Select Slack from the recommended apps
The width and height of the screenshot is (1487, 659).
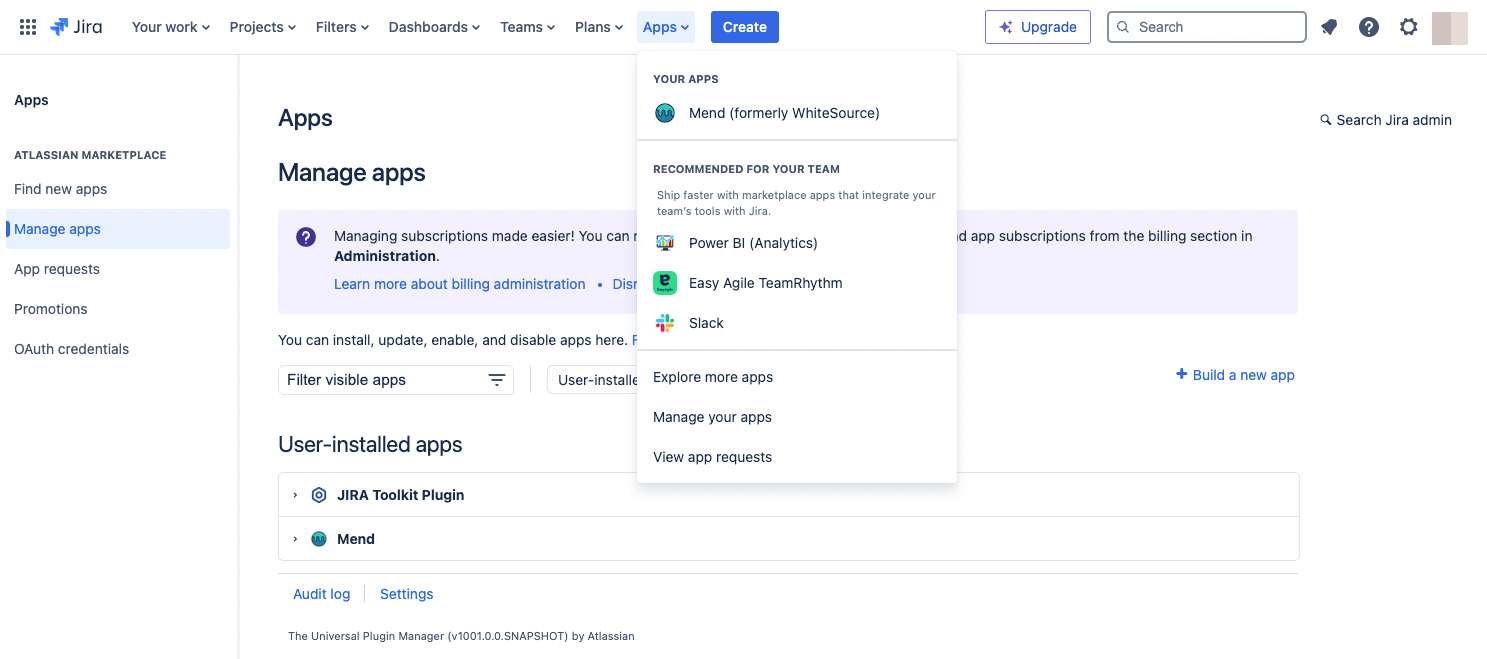[x=706, y=323]
